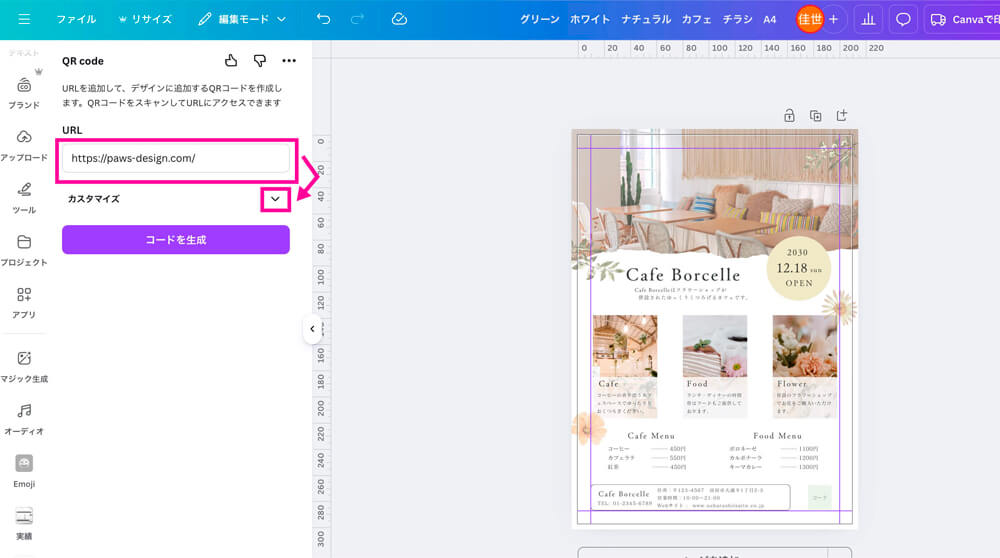Open the ファイル menu

point(76,19)
